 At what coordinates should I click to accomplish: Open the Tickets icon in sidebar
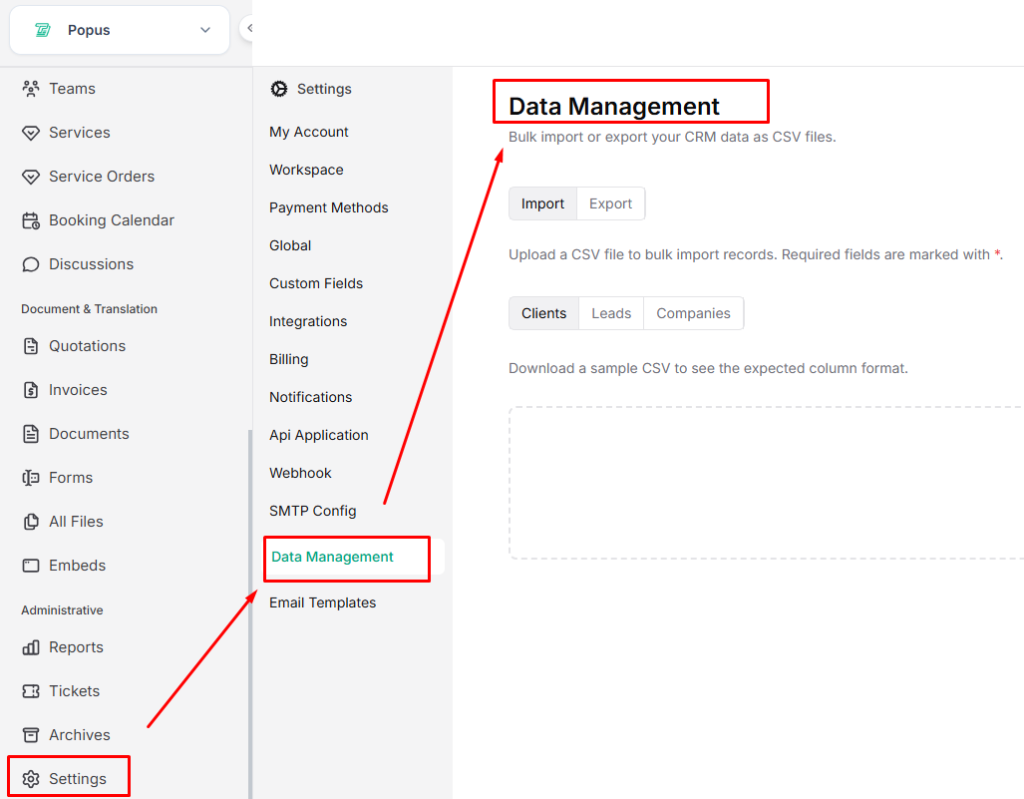tap(30, 692)
